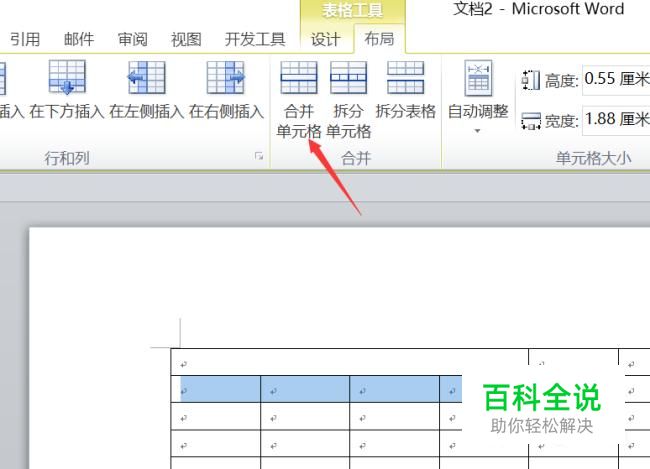The width and height of the screenshot is (650, 469).
Task: Click the 拆分表格 label
Action: (405, 111)
